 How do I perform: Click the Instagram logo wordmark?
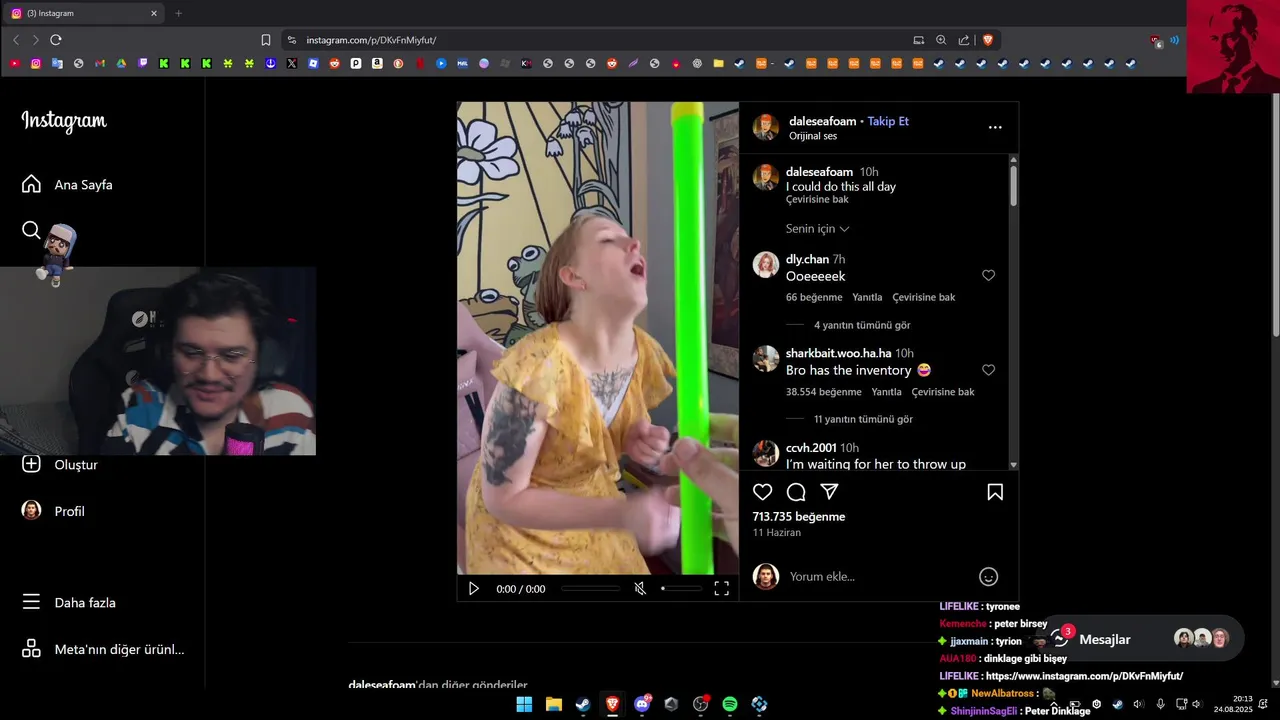pyautogui.click(x=64, y=121)
